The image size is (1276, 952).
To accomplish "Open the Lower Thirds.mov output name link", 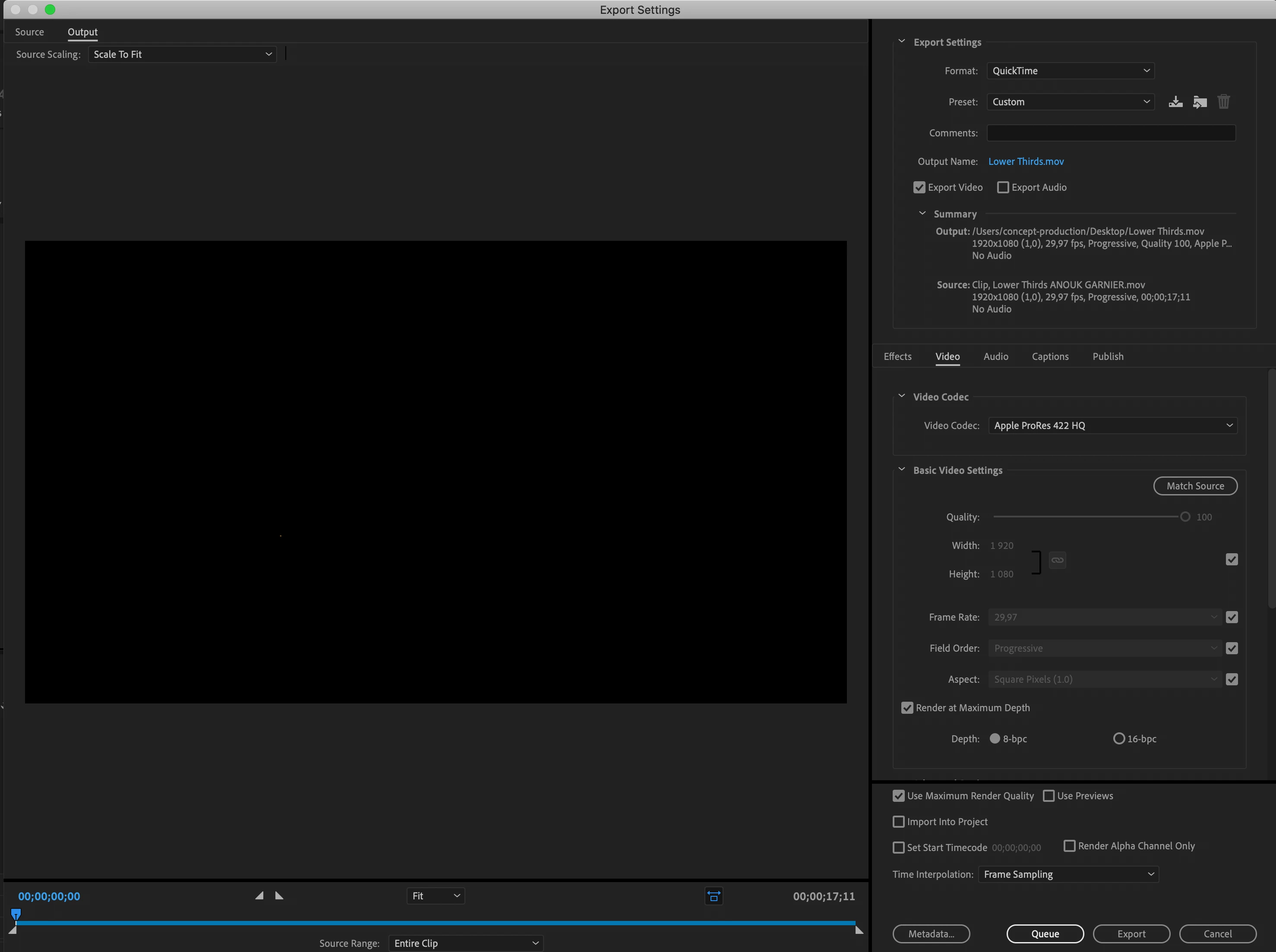I will pyautogui.click(x=1026, y=161).
